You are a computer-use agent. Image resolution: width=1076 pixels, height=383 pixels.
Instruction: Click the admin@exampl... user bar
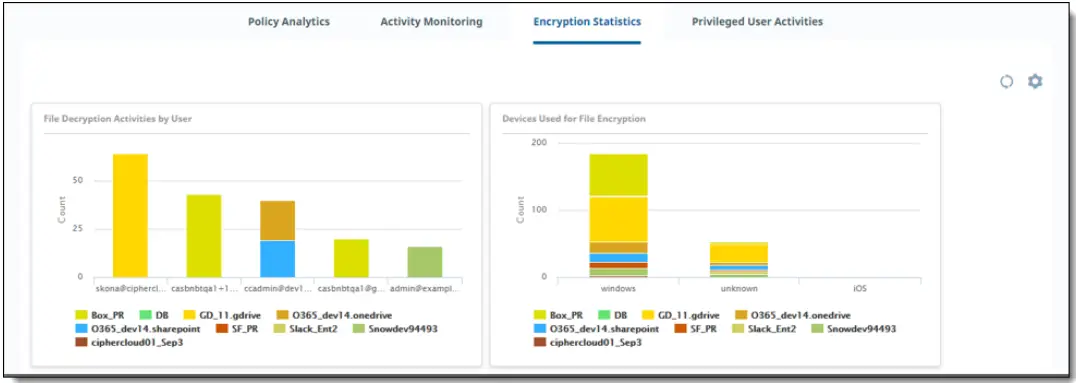(x=425, y=262)
